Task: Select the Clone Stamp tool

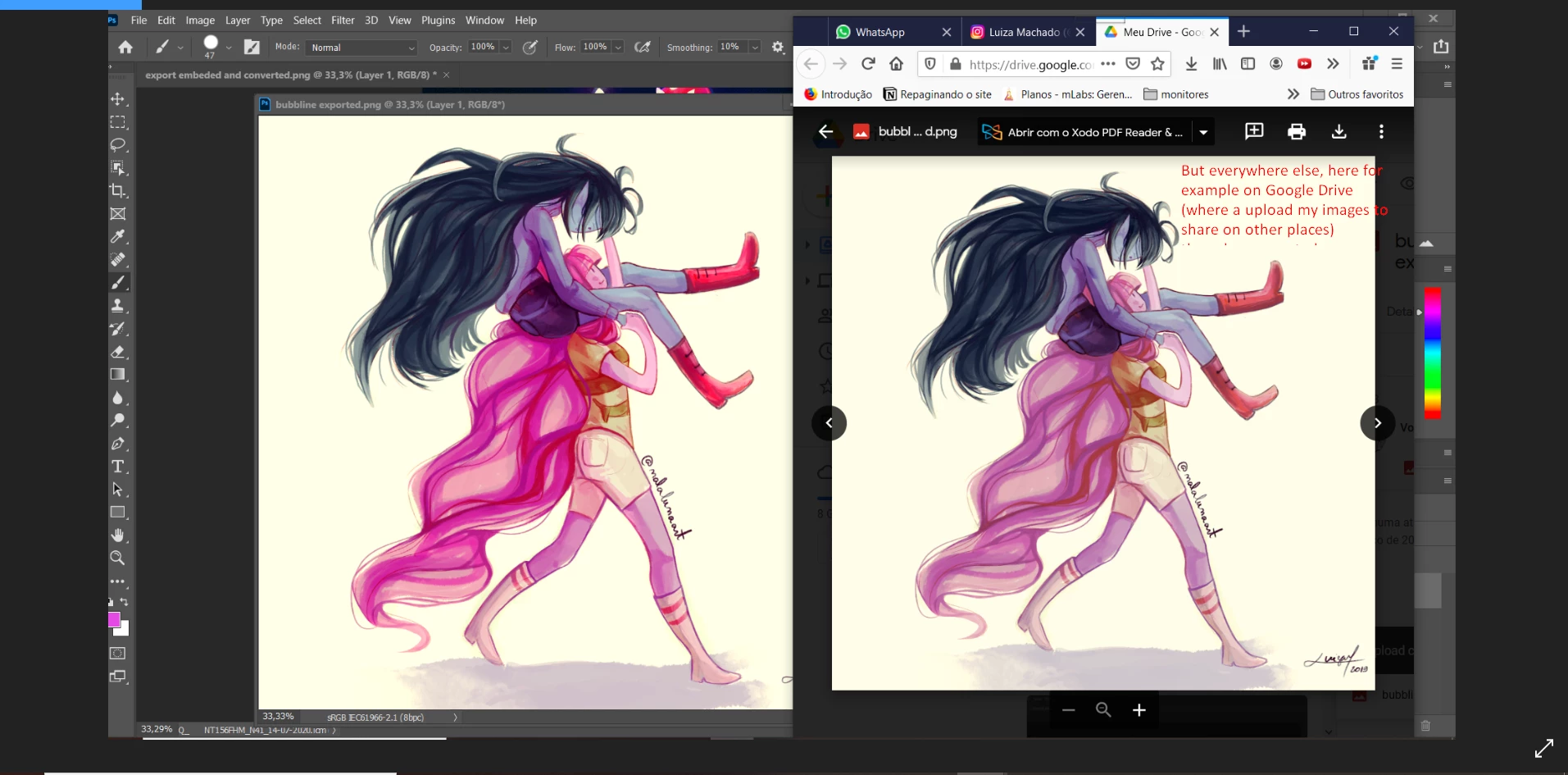Action: [118, 306]
